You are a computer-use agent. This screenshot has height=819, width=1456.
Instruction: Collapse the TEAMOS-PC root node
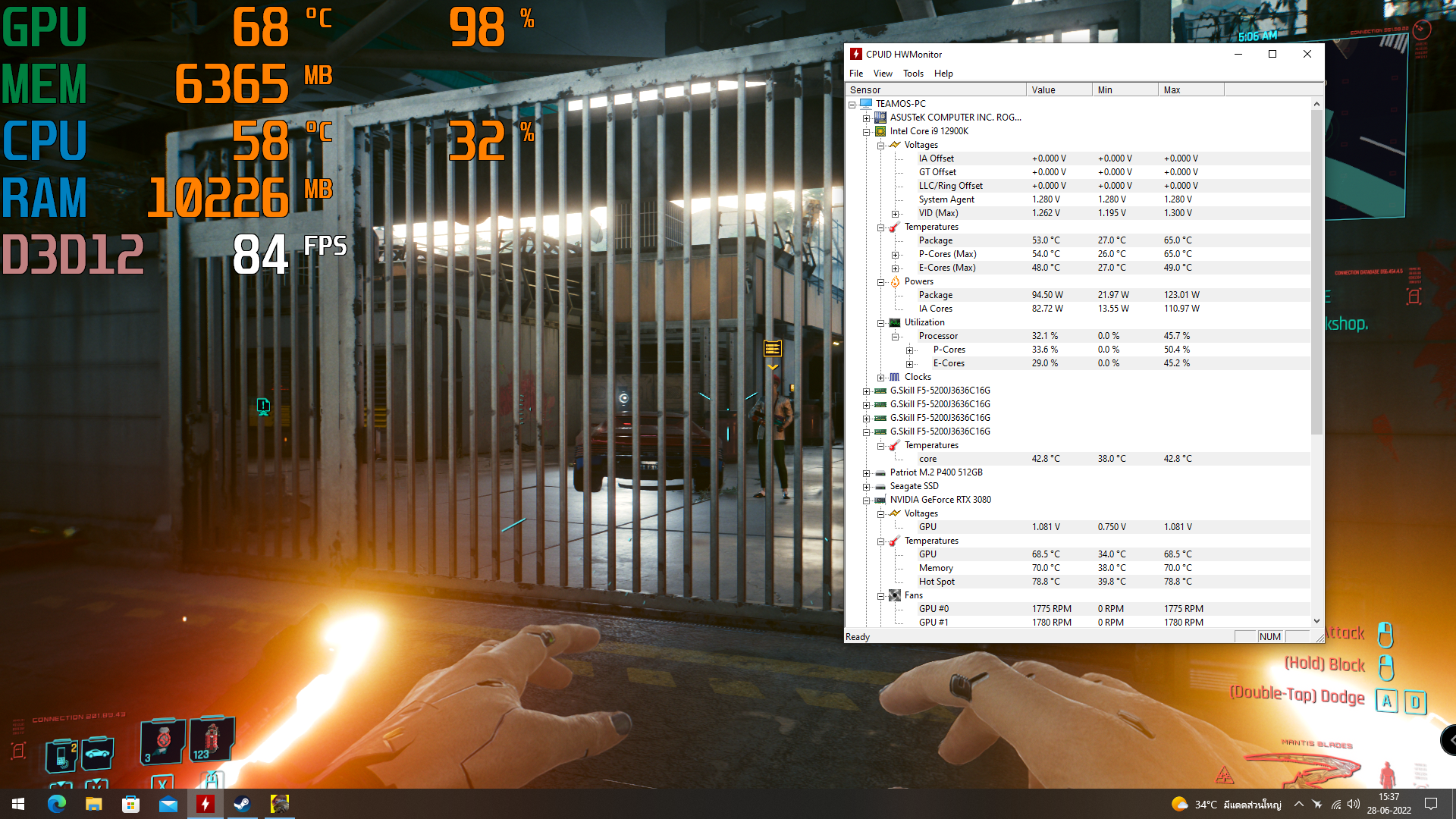pyautogui.click(x=852, y=105)
